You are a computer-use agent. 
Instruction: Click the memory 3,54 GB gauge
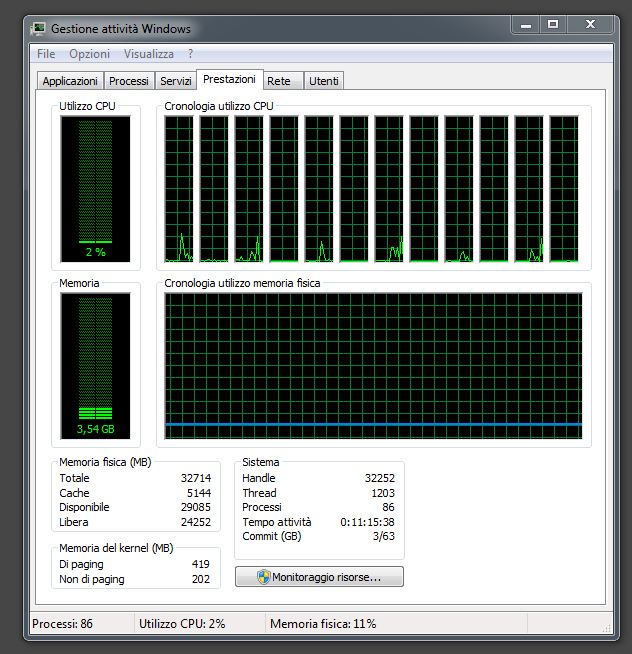pyautogui.click(x=96, y=366)
